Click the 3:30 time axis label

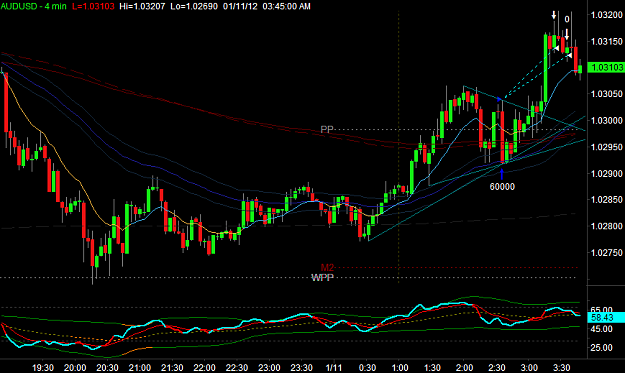pyautogui.click(x=562, y=367)
